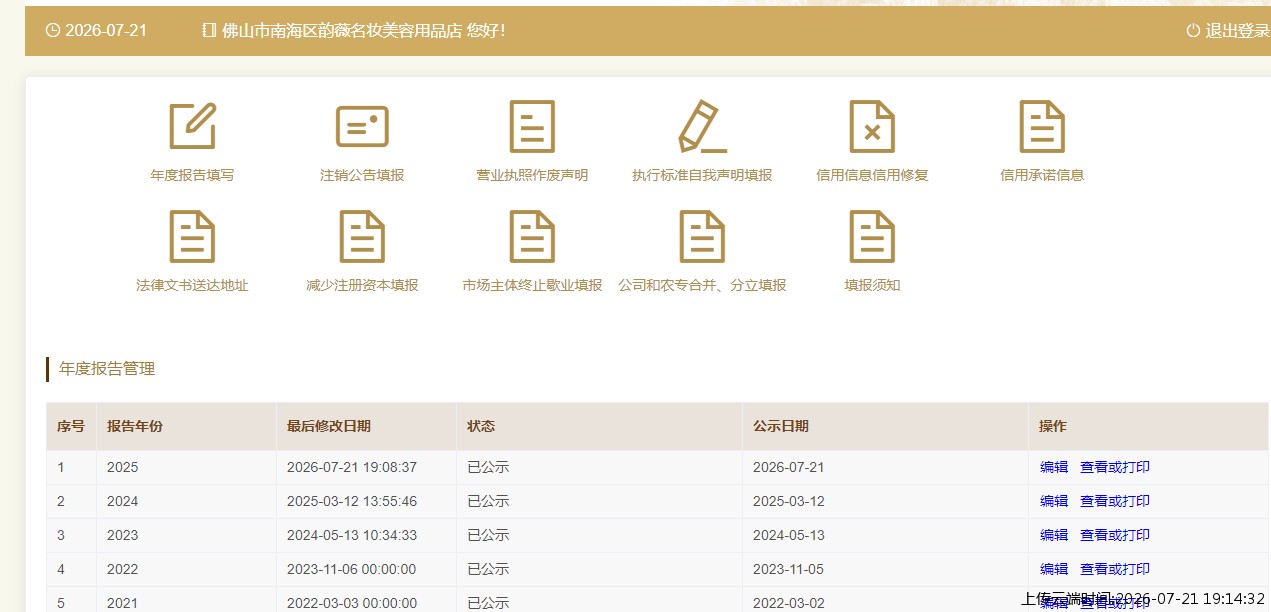This screenshot has width=1271, height=612.
Task: Click the 2026-07-21 date with clock icon
Action: (97, 31)
